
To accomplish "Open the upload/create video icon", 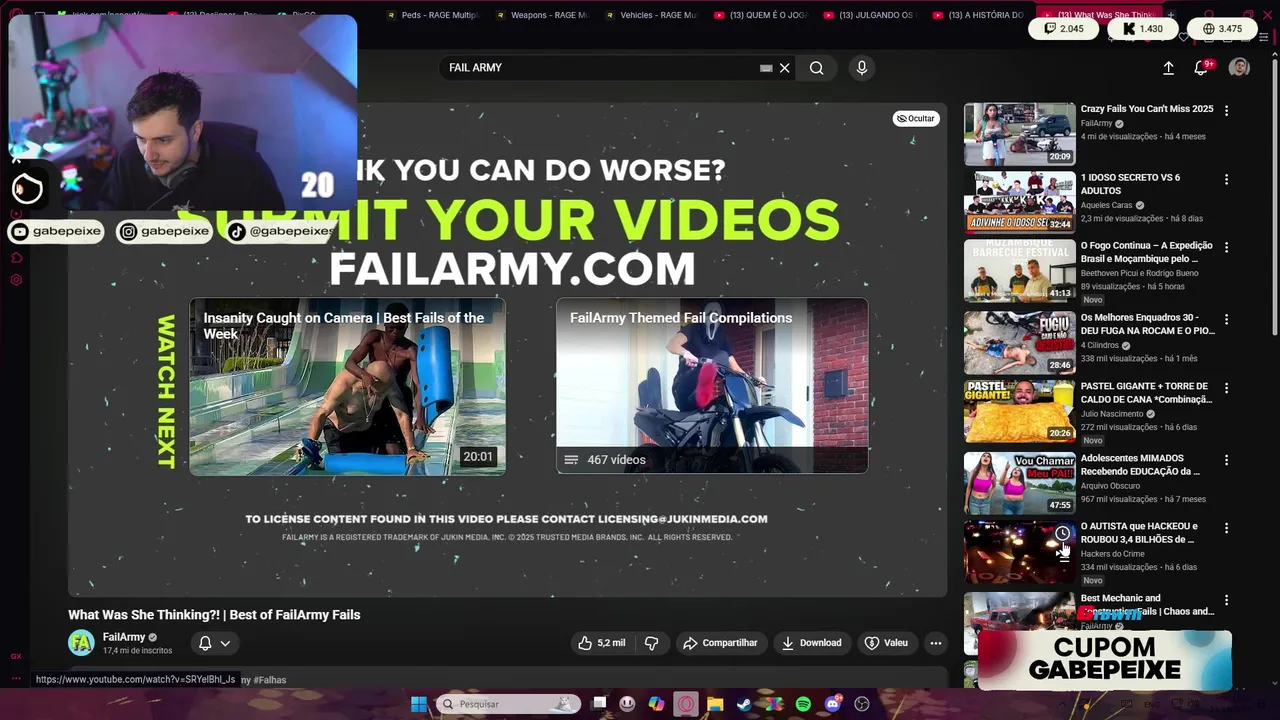I will click(1168, 68).
